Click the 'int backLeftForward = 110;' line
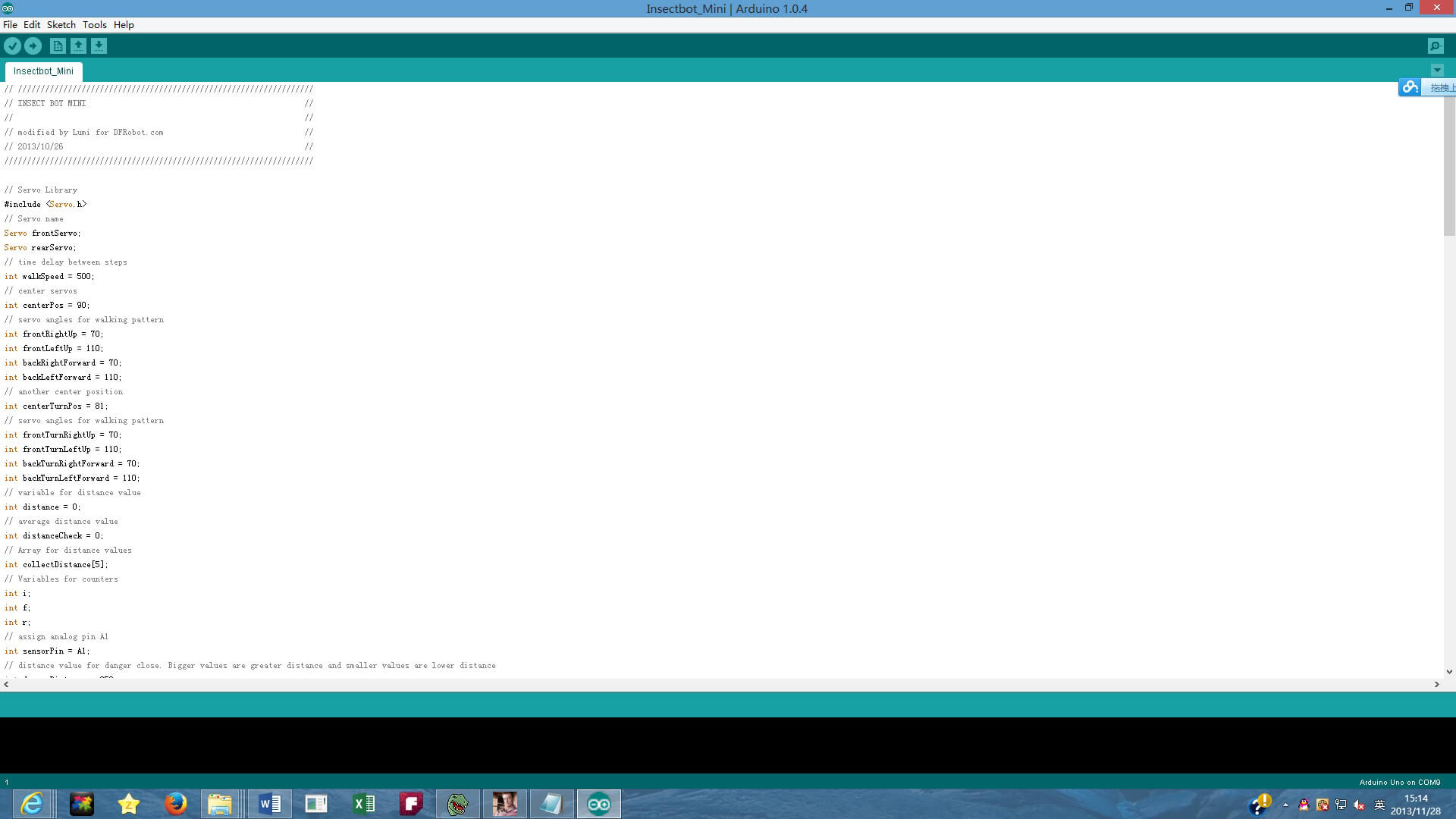The image size is (1456, 819). click(x=63, y=378)
